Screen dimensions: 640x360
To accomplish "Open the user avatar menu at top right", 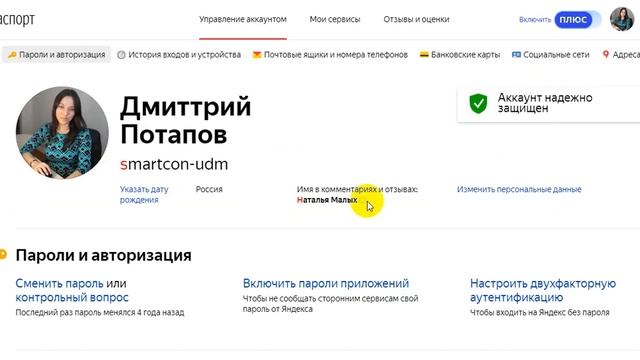I will coord(622,19).
